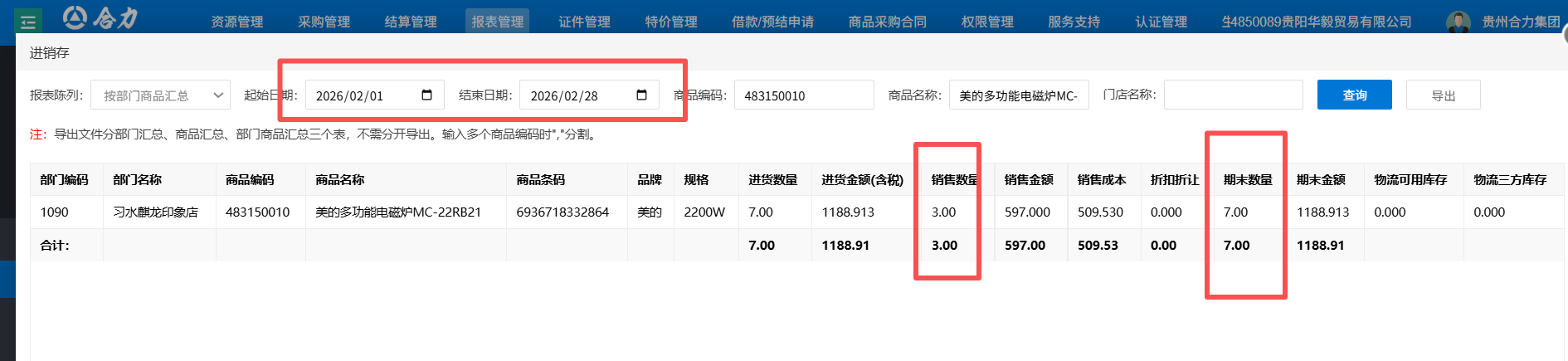
Task: Open the start date calendar picker icon
Action: 426,95
